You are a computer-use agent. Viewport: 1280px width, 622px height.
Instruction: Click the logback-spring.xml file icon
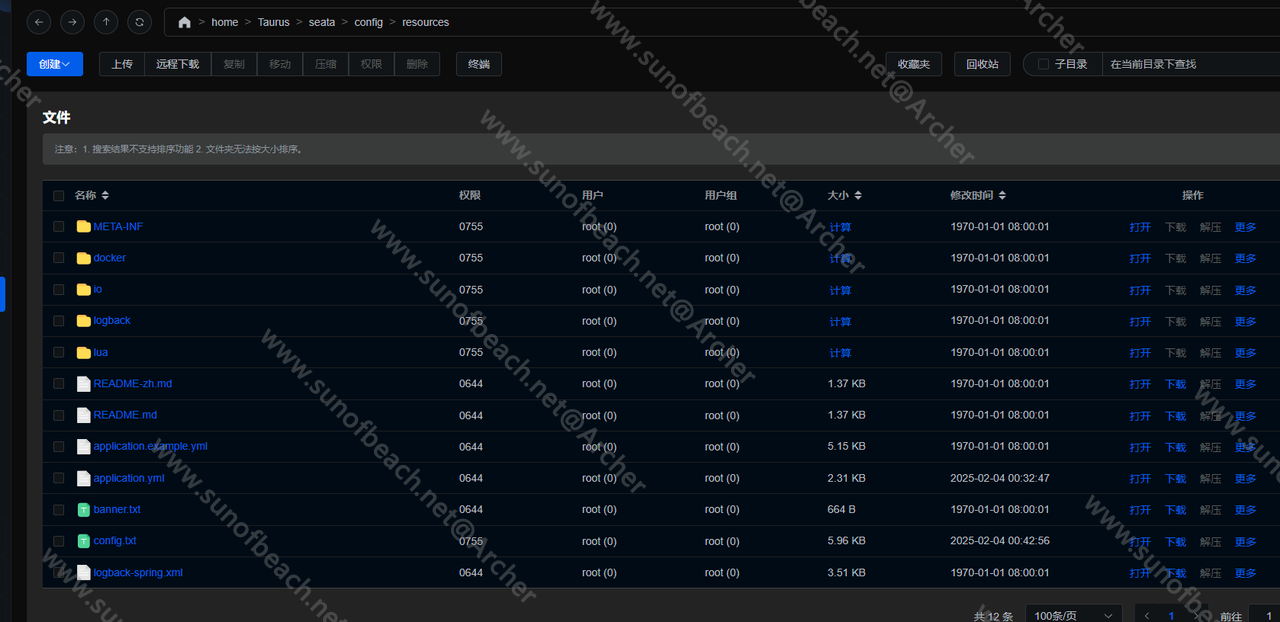click(84, 573)
